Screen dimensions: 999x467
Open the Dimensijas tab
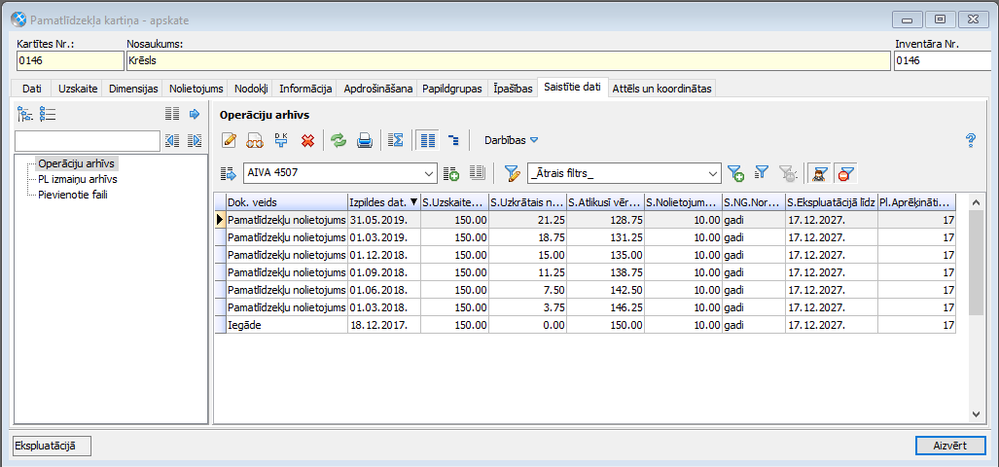point(133,89)
